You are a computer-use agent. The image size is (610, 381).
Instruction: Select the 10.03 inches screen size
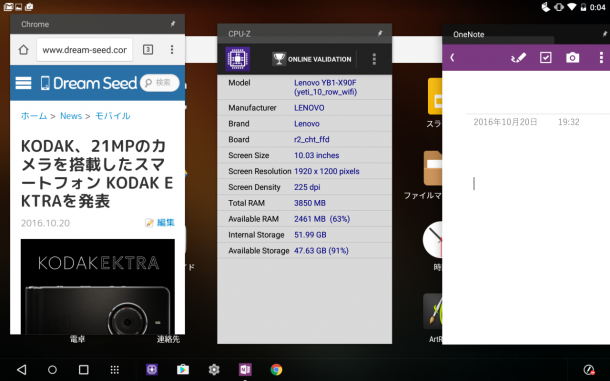[317, 155]
